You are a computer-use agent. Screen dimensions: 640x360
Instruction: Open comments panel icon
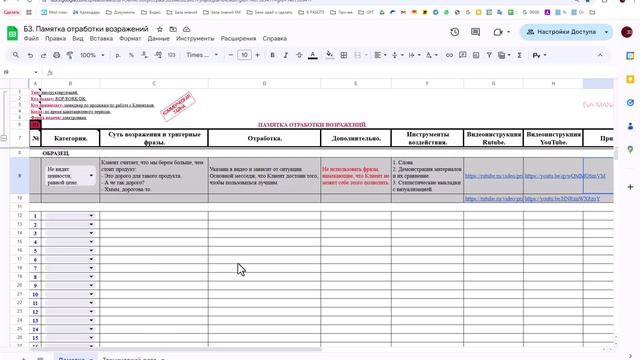point(475,32)
